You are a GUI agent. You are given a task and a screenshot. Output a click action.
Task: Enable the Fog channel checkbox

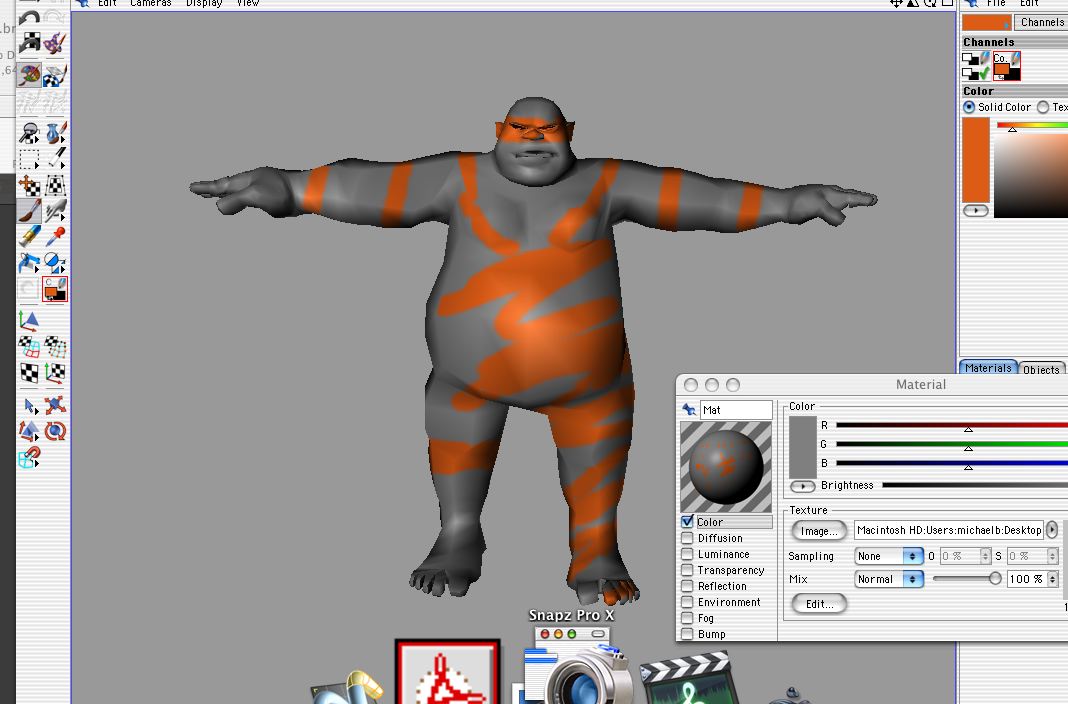click(687, 618)
